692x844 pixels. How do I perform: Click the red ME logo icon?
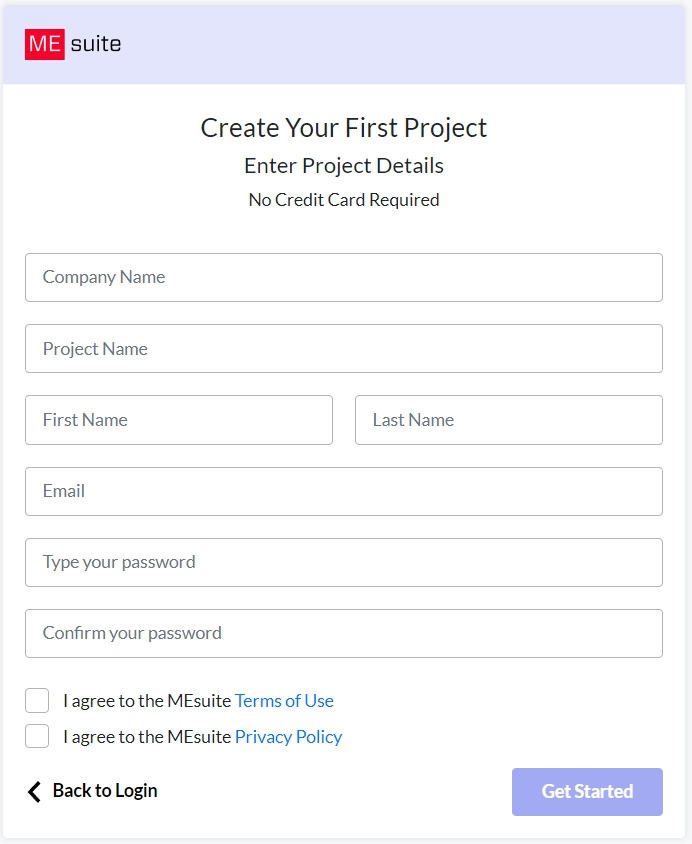pos(45,44)
